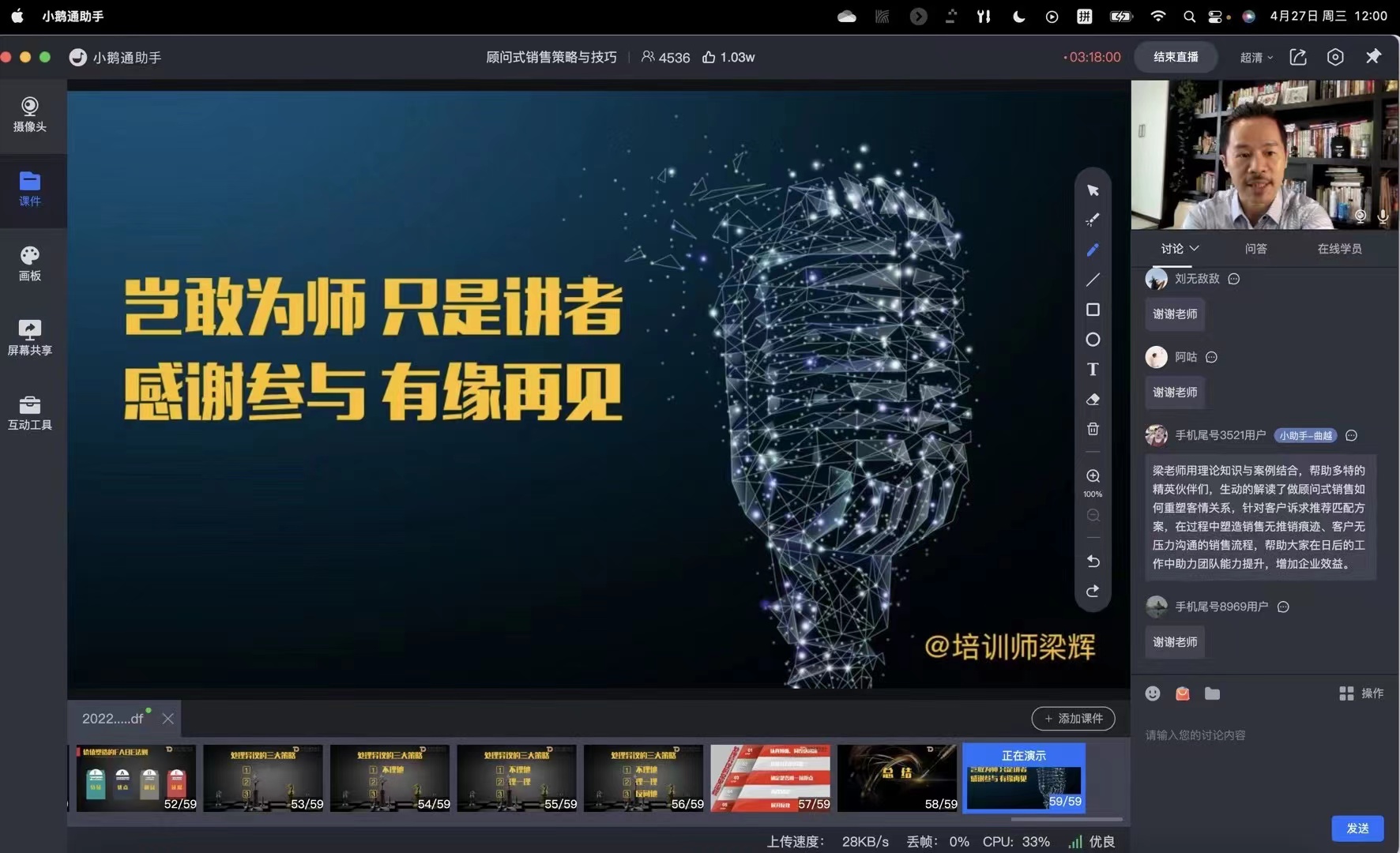Image resolution: width=1400 pixels, height=853 pixels.
Task: Open macOS Spotlight search icon
Action: 1189,16
